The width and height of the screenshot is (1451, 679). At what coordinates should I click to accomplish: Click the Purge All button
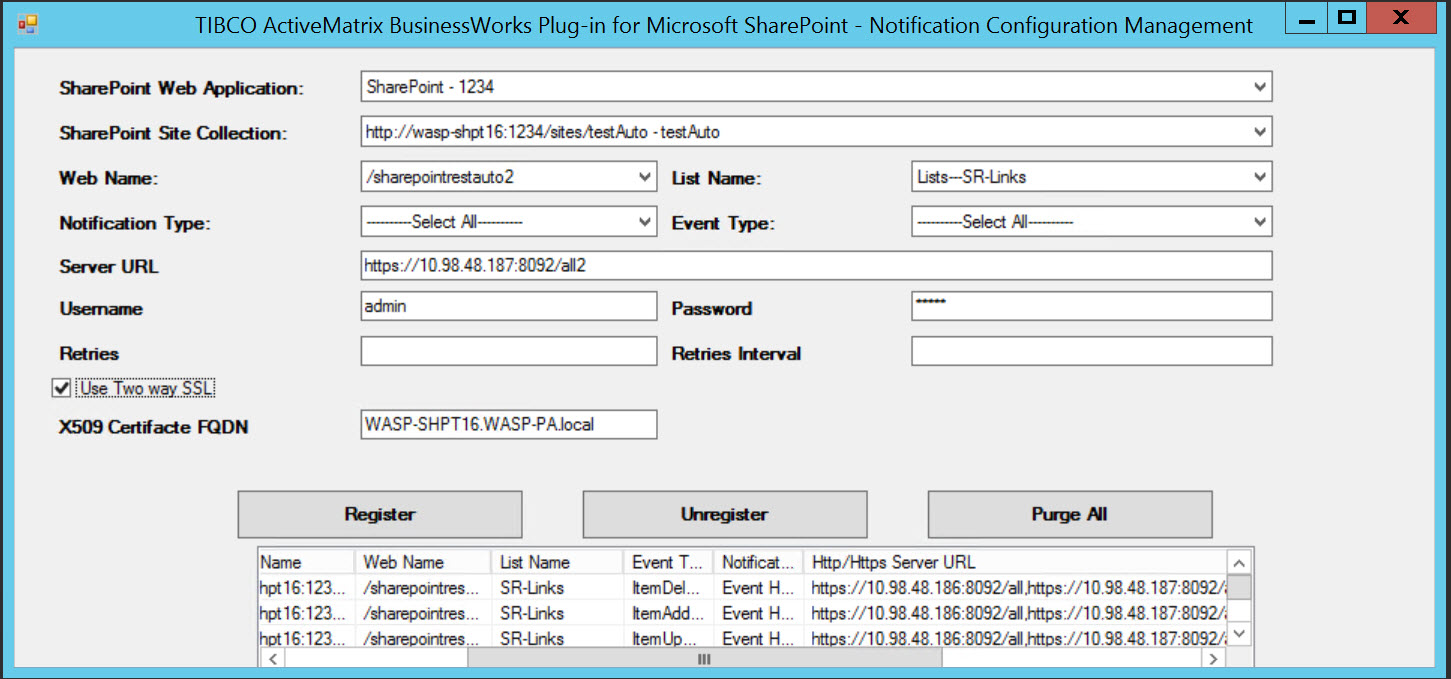[x=1069, y=514]
